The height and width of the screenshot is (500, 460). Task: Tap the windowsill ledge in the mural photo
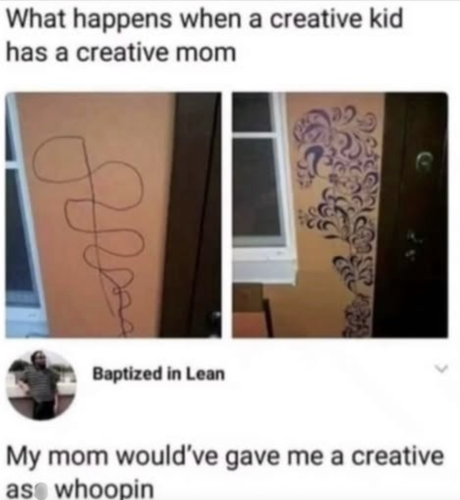click(x=264, y=267)
